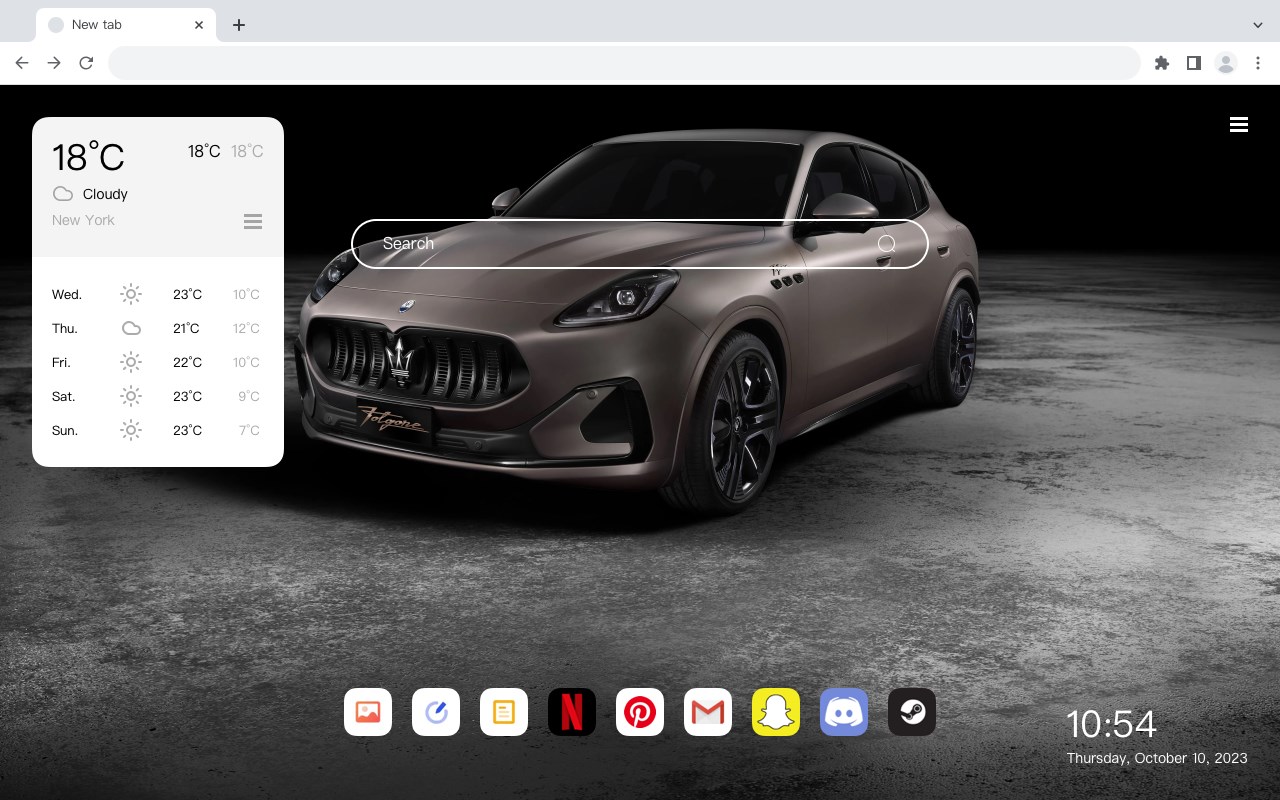Click the date Thursday, October 10, 2023
The image size is (1280, 800).
click(x=1157, y=758)
